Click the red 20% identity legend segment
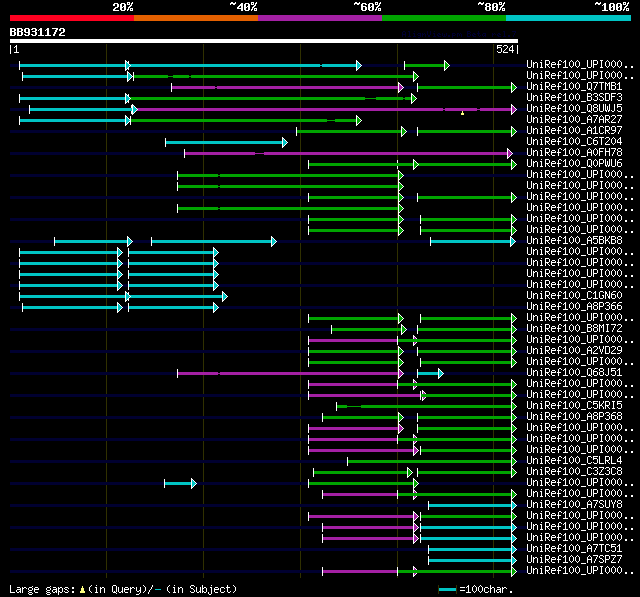The width and height of the screenshot is (640, 597). 72,18
